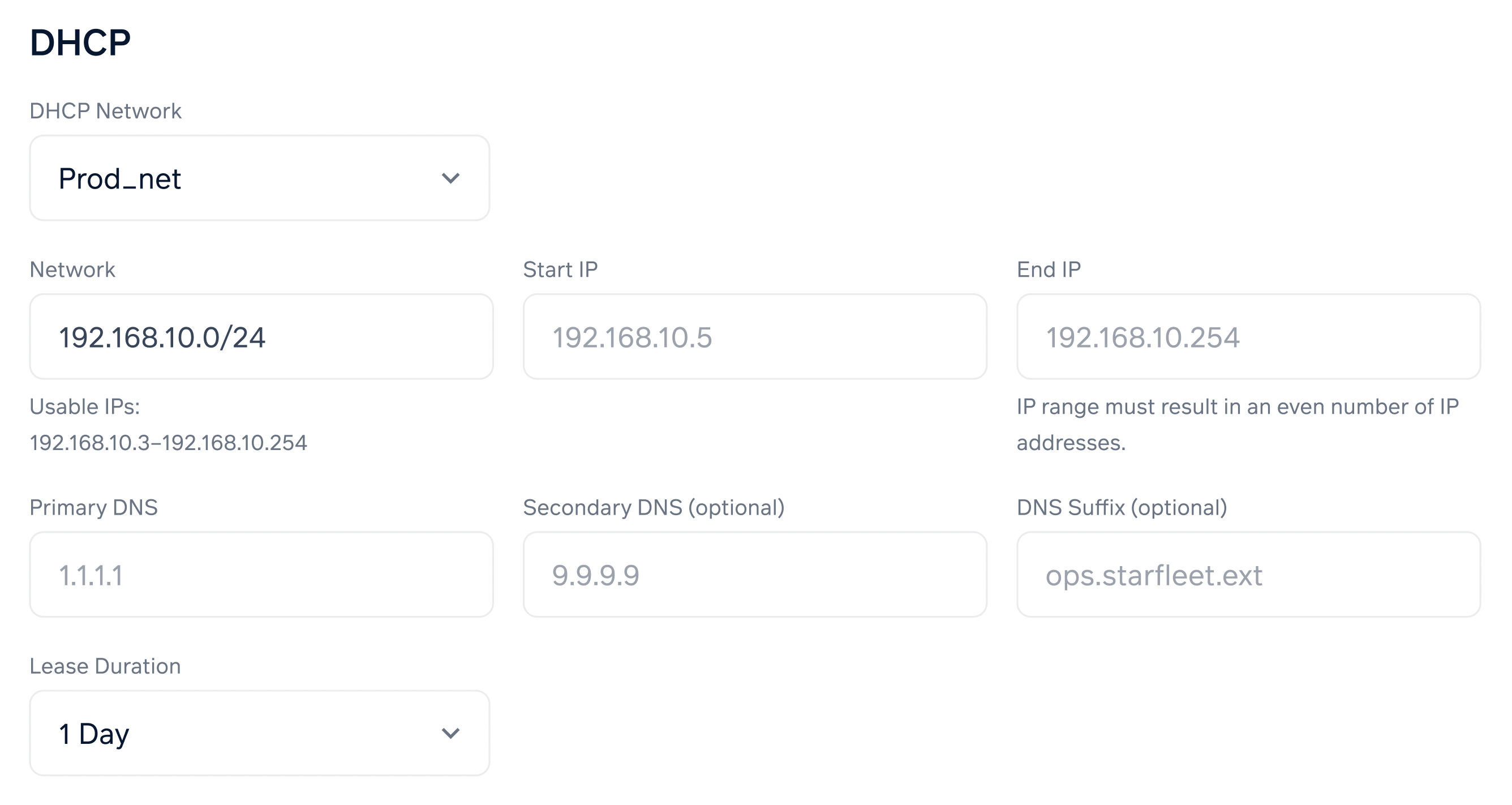
Task: Click the Usable IPs range 192.168.10.3–192.168.10.254
Action: (169, 443)
